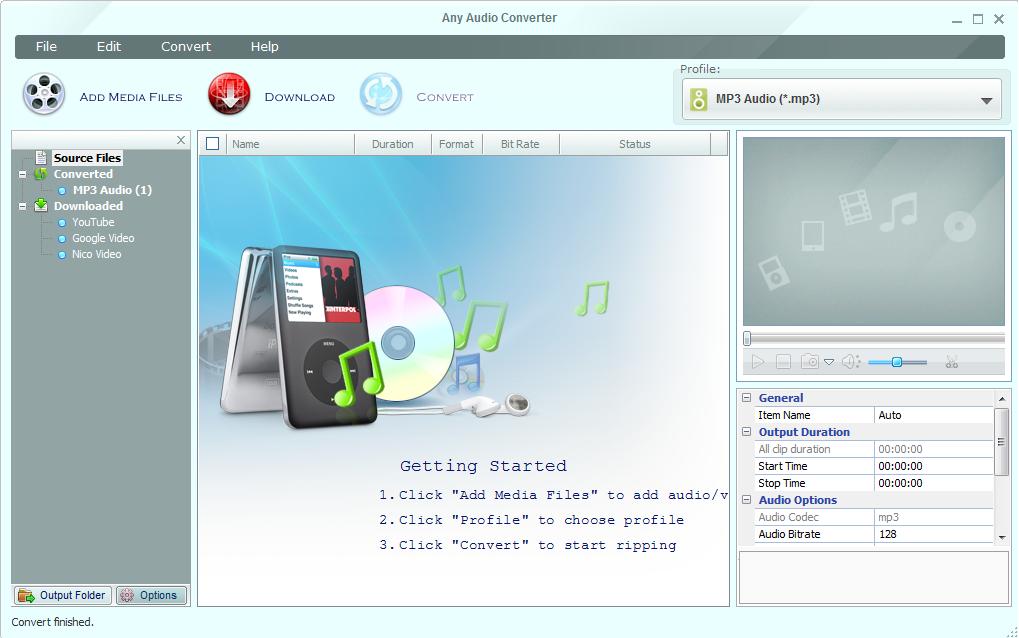Click the blue Convert arrows icon

(381, 94)
